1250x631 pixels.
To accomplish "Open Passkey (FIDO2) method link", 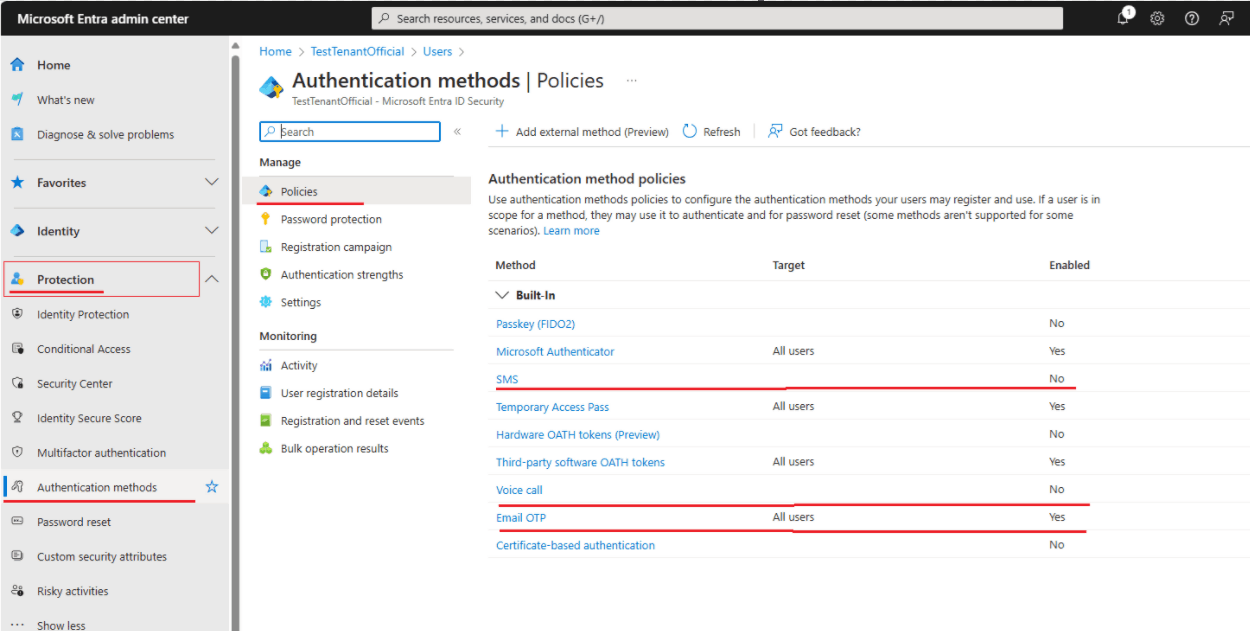I will click(x=535, y=324).
